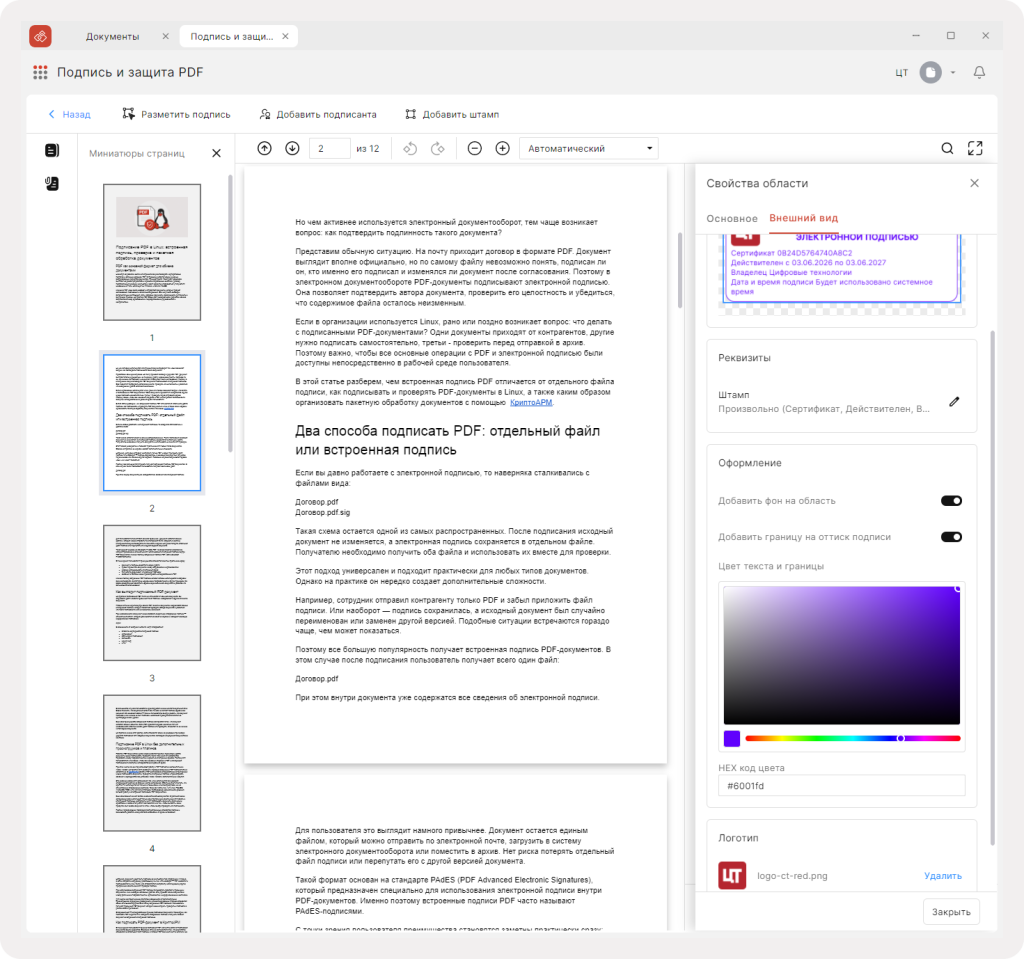Open document search magnifier
This screenshot has width=1024, height=959.
[x=947, y=148]
